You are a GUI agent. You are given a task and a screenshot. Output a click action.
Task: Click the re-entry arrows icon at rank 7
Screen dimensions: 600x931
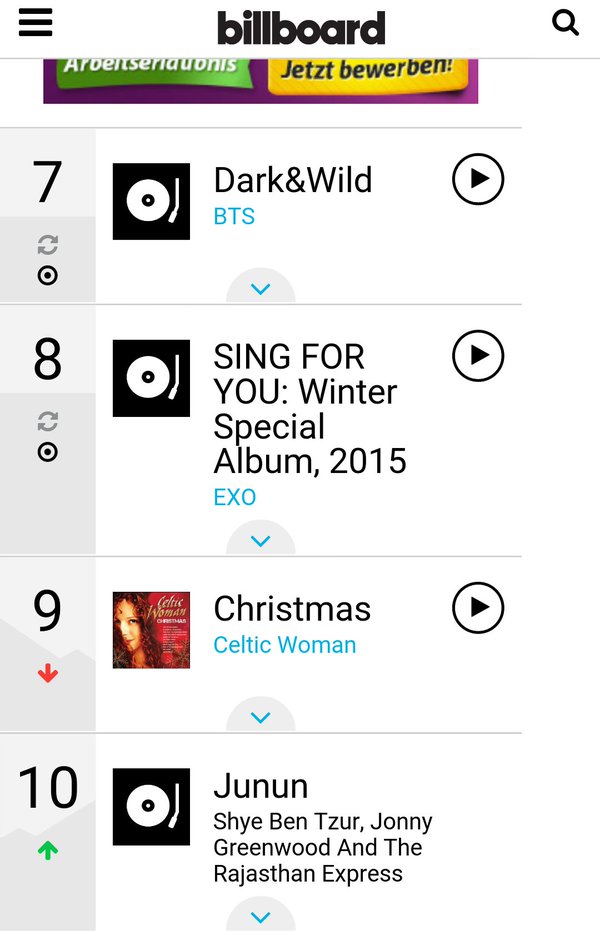click(x=47, y=245)
